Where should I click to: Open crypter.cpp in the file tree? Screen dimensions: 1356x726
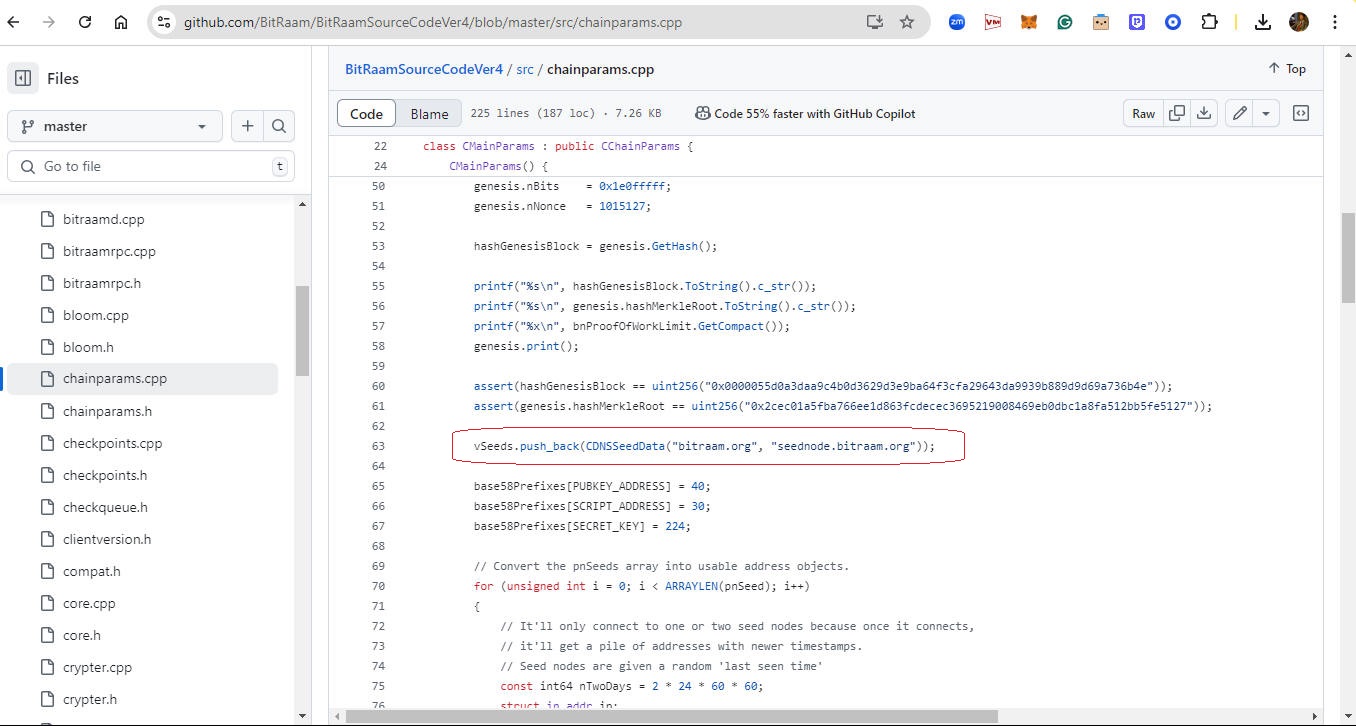(x=97, y=667)
